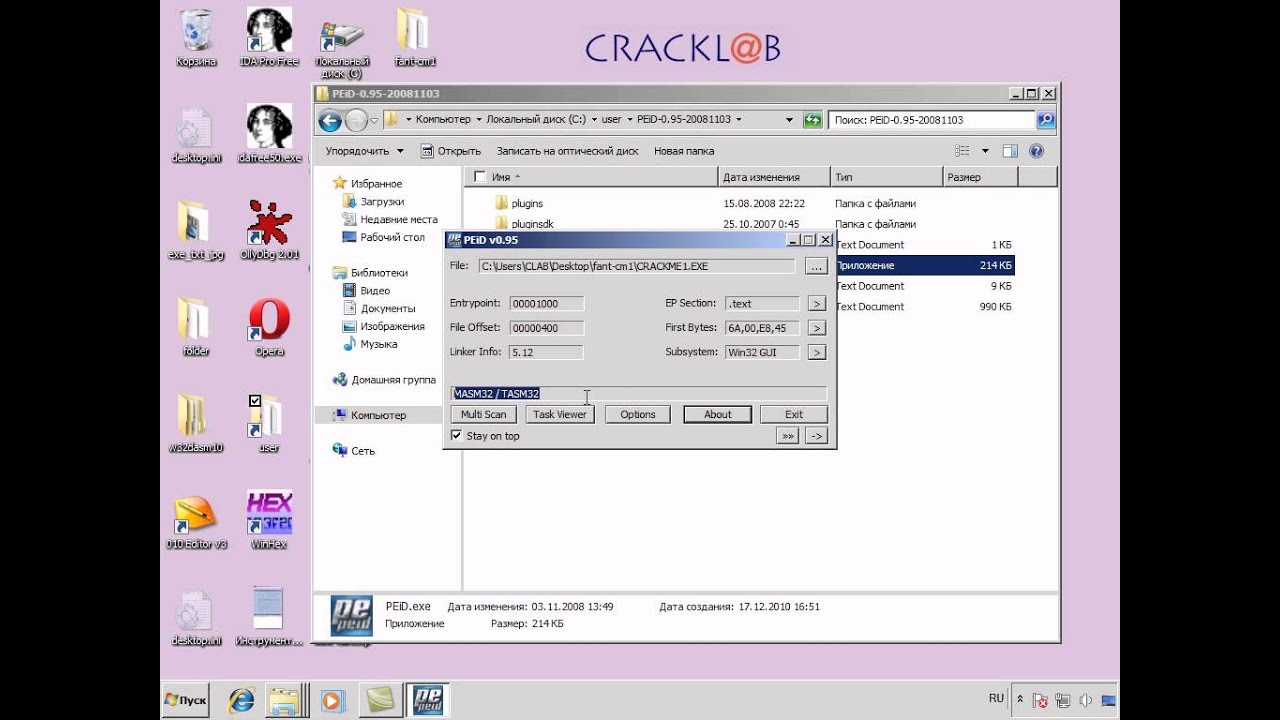Switch to PEiD taskbar button
Image resolution: width=1280 pixels, height=720 pixels.
(x=427, y=700)
